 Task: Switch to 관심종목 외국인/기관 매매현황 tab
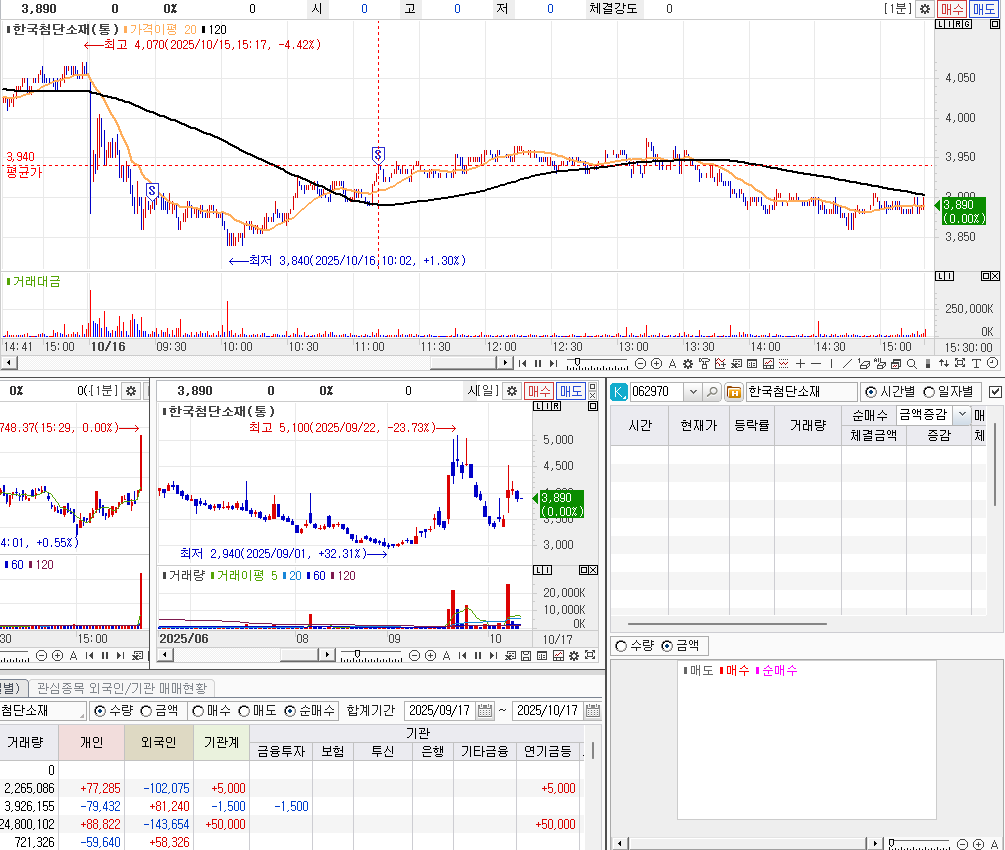pyautogui.click(x=122, y=688)
